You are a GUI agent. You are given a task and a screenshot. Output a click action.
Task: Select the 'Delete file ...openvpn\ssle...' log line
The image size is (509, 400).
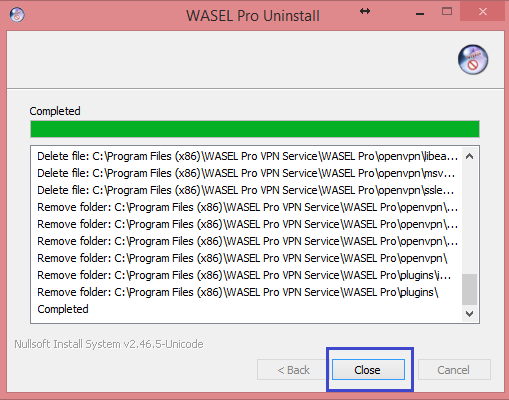[x=245, y=190]
